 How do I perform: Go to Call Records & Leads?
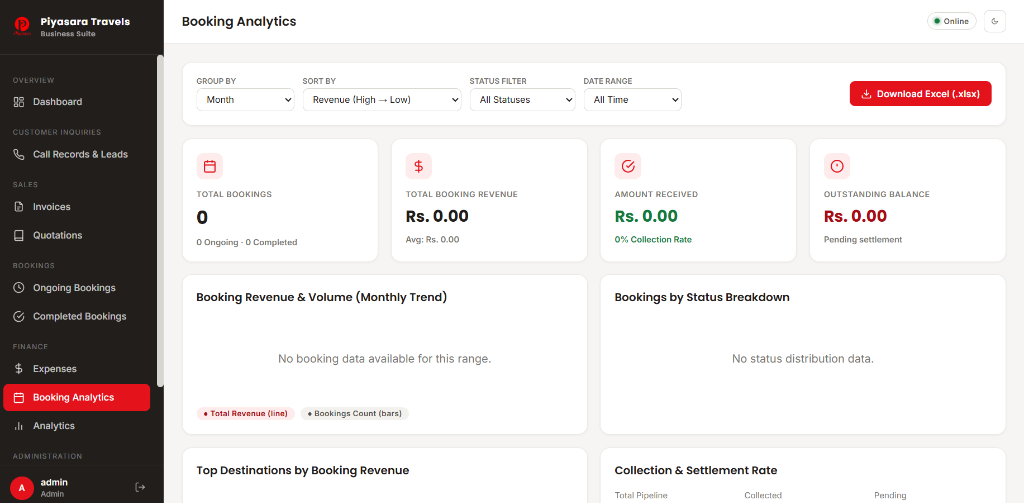[x=76, y=155]
